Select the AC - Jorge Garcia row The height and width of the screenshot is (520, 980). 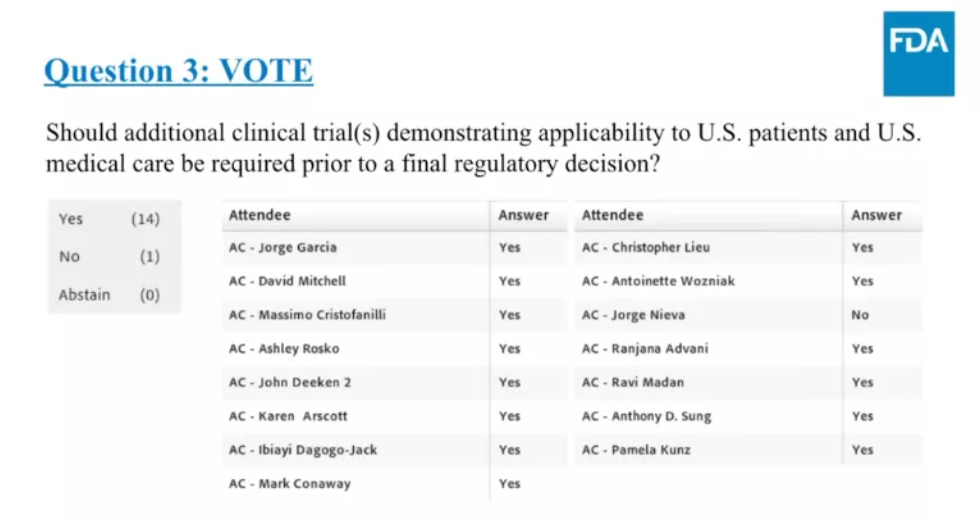pos(283,248)
